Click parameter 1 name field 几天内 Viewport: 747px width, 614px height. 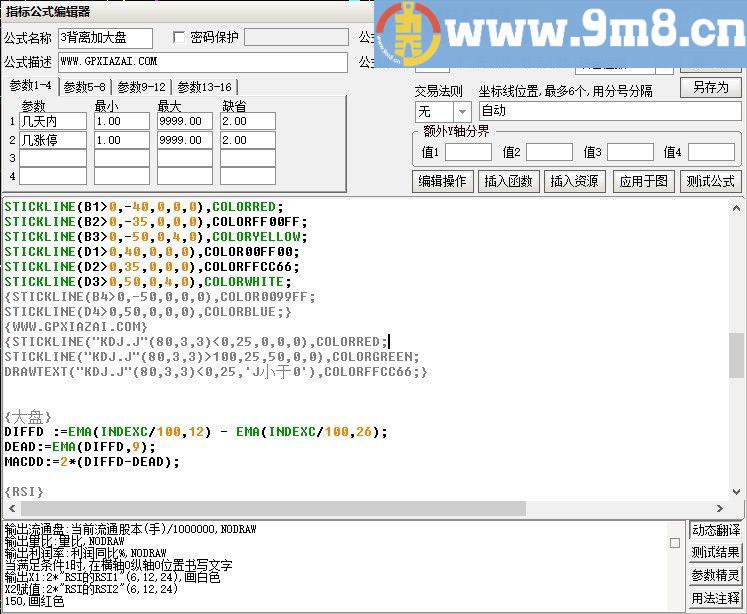[x=53, y=121]
